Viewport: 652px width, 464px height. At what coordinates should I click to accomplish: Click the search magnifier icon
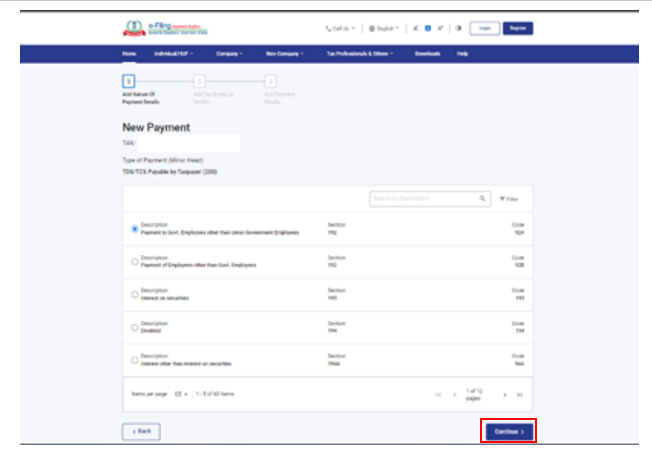click(x=482, y=199)
